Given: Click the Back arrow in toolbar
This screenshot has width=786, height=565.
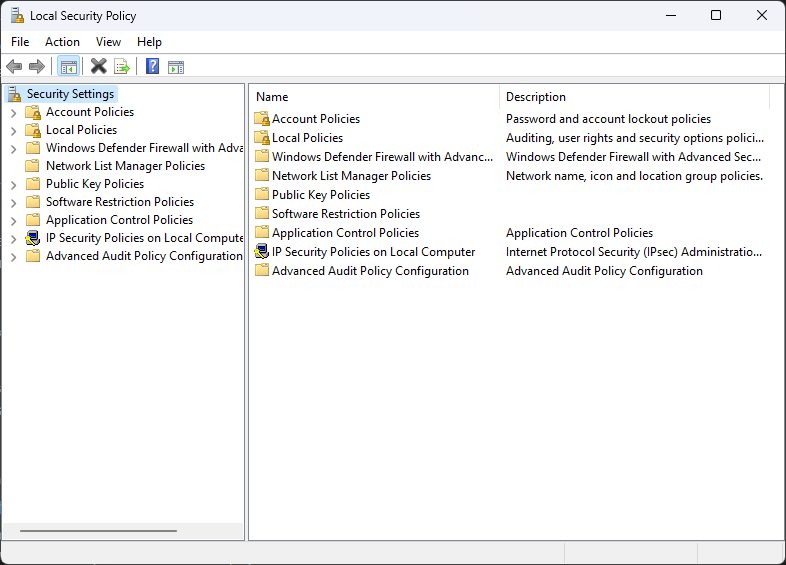Looking at the screenshot, I should 14,67.
